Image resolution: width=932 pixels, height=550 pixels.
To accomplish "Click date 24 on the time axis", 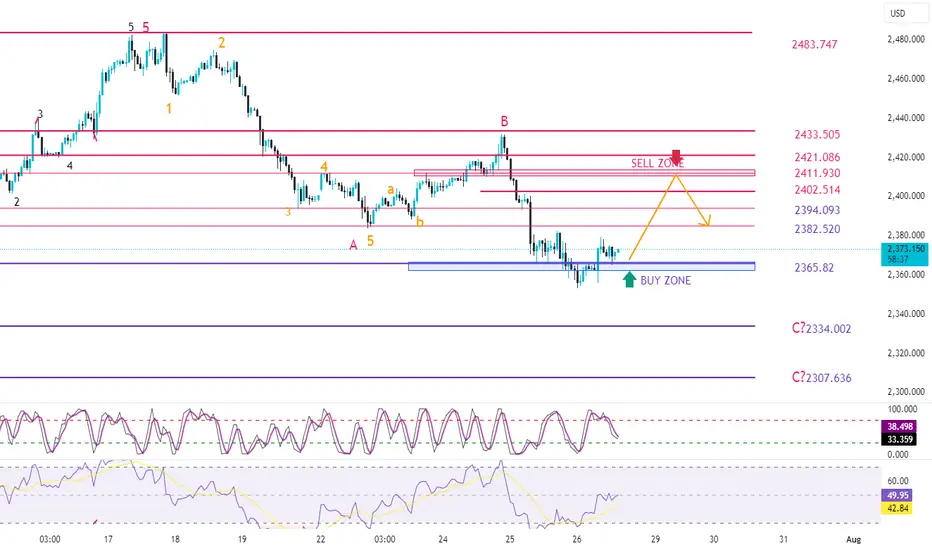I will coord(443,539).
